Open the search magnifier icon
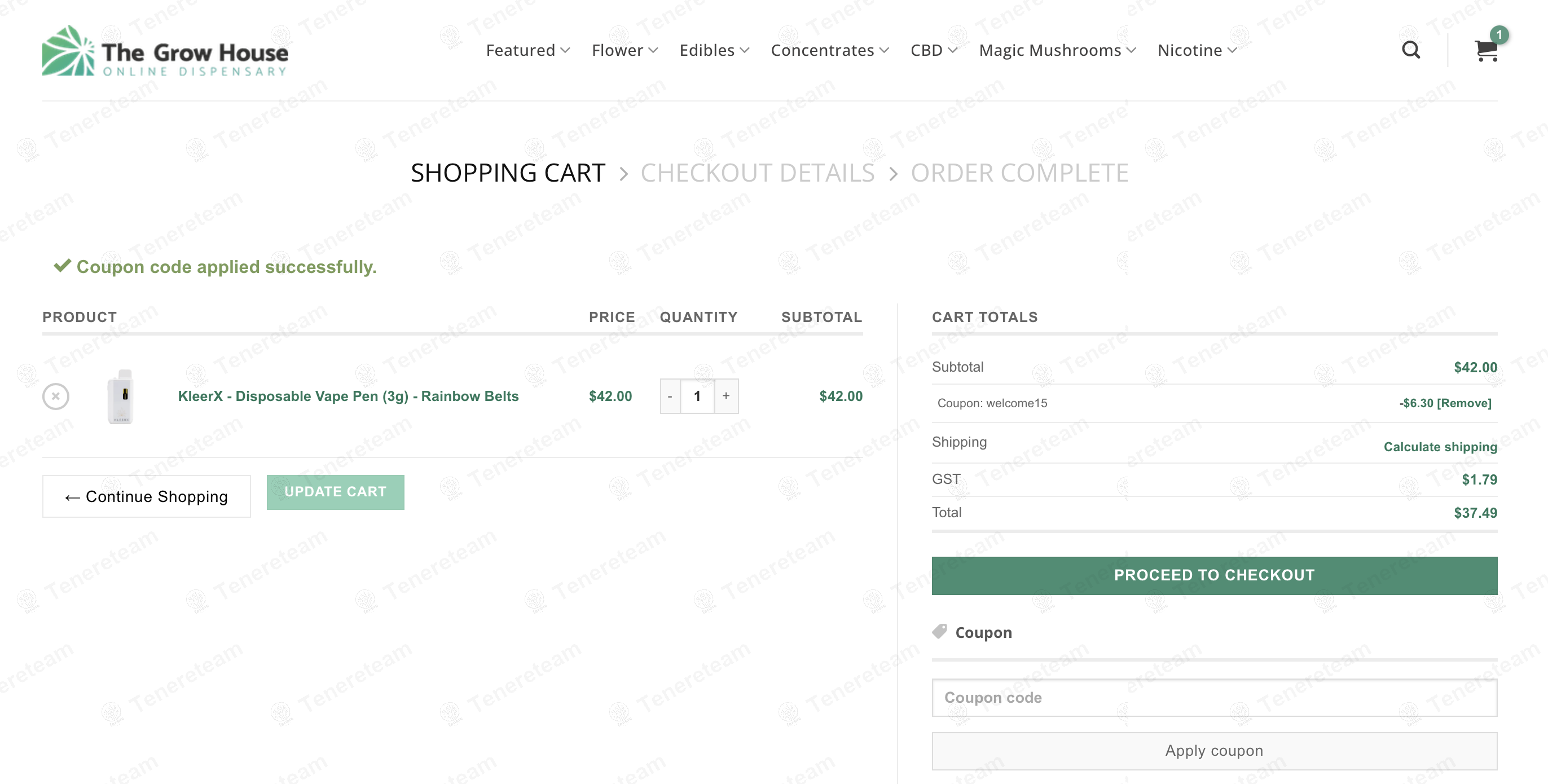Image resolution: width=1548 pixels, height=784 pixels. pos(1411,50)
